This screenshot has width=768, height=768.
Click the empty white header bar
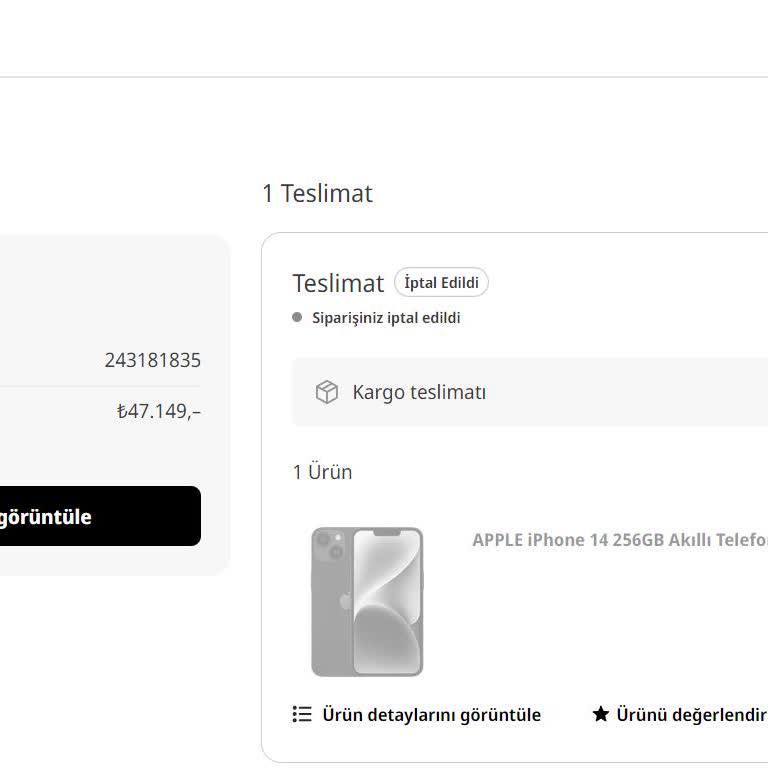[384, 38]
